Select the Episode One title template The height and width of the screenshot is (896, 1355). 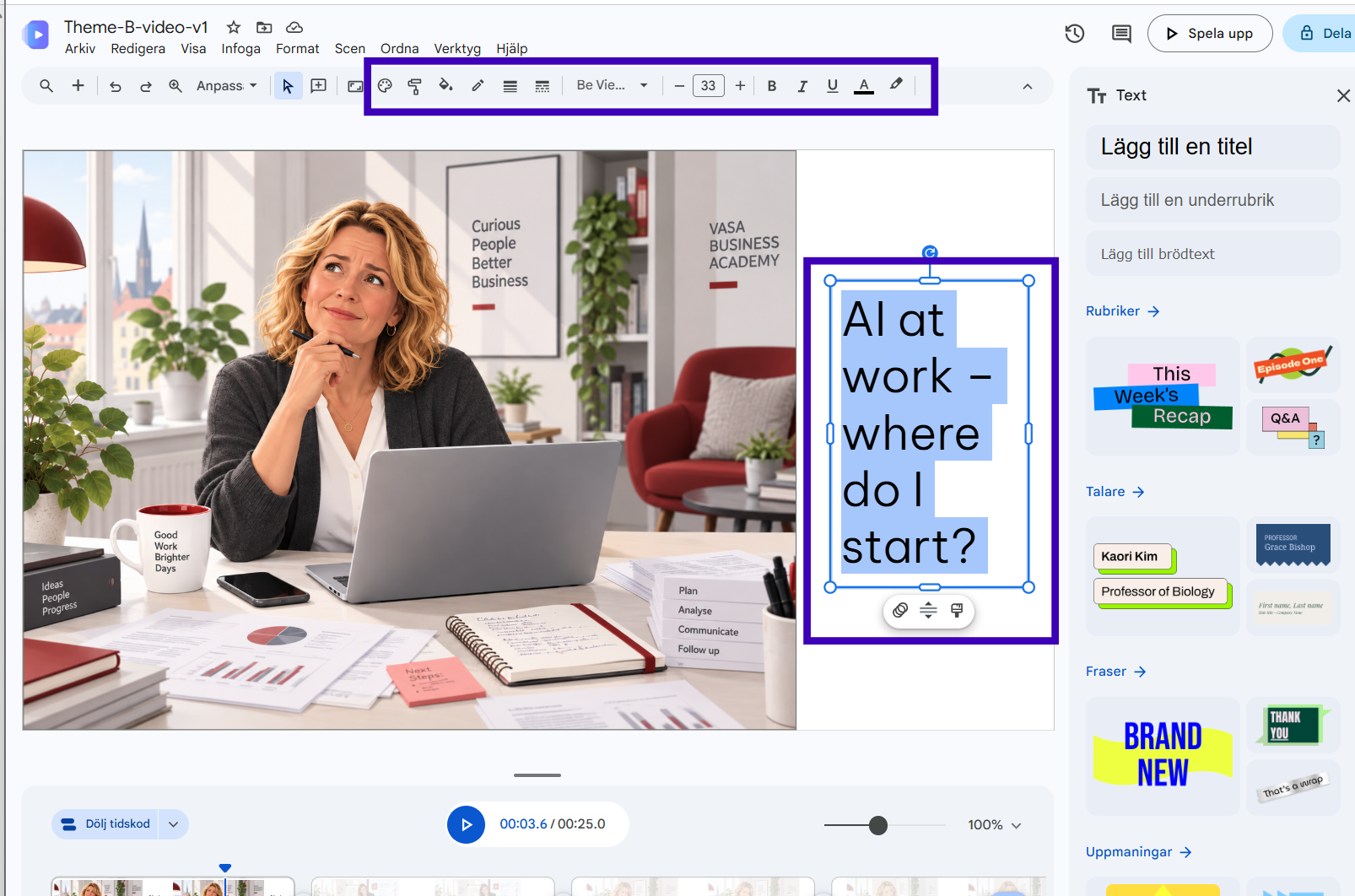[1293, 365]
